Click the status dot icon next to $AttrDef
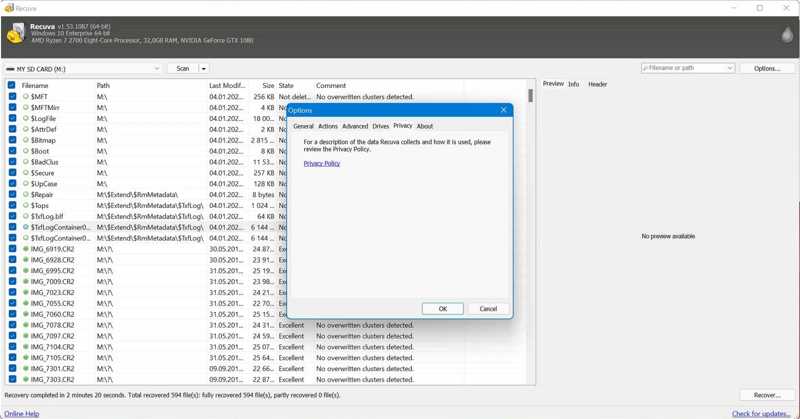The height and width of the screenshot is (419, 800). [26, 129]
